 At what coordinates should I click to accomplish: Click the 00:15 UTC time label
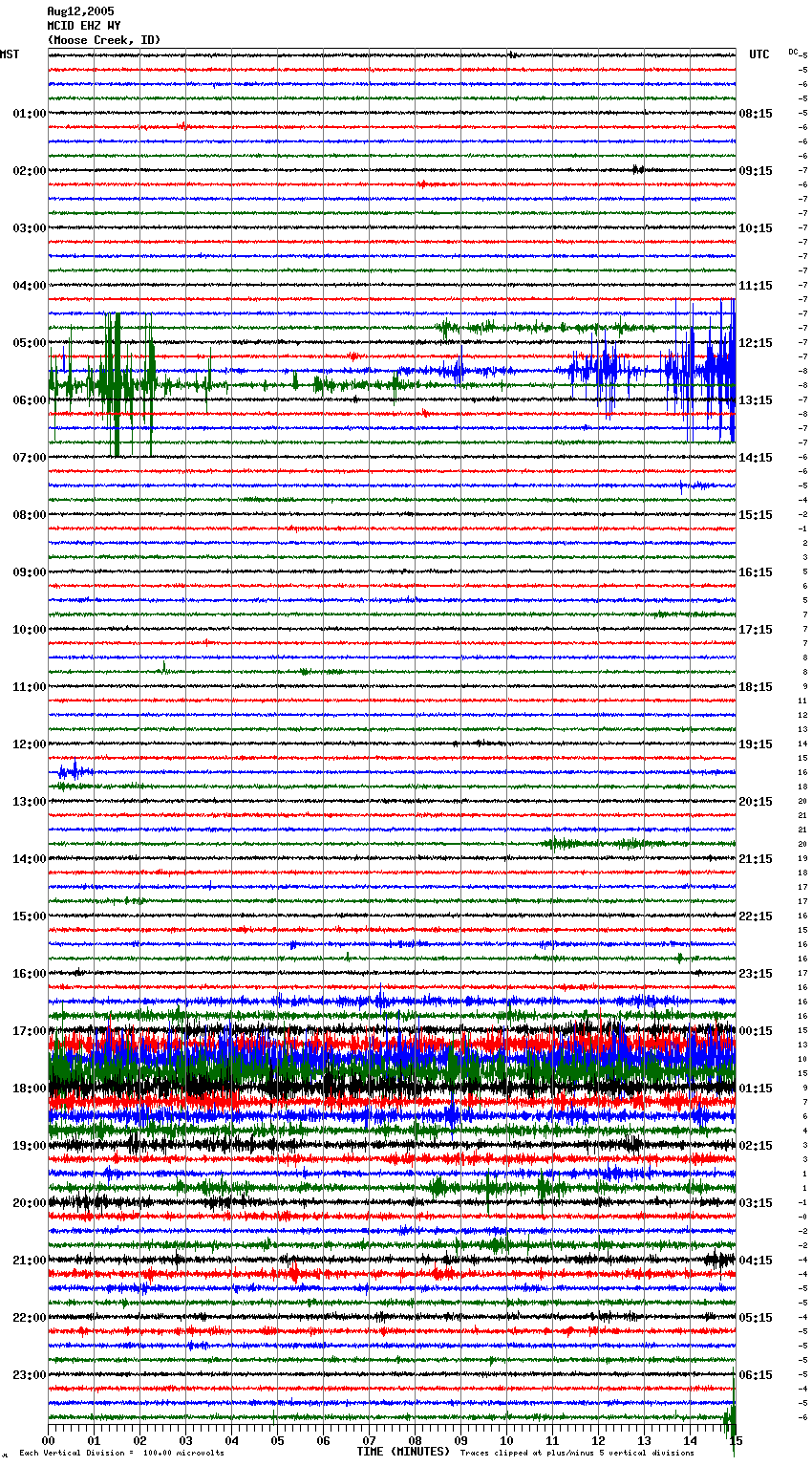(x=756, y=1031)
